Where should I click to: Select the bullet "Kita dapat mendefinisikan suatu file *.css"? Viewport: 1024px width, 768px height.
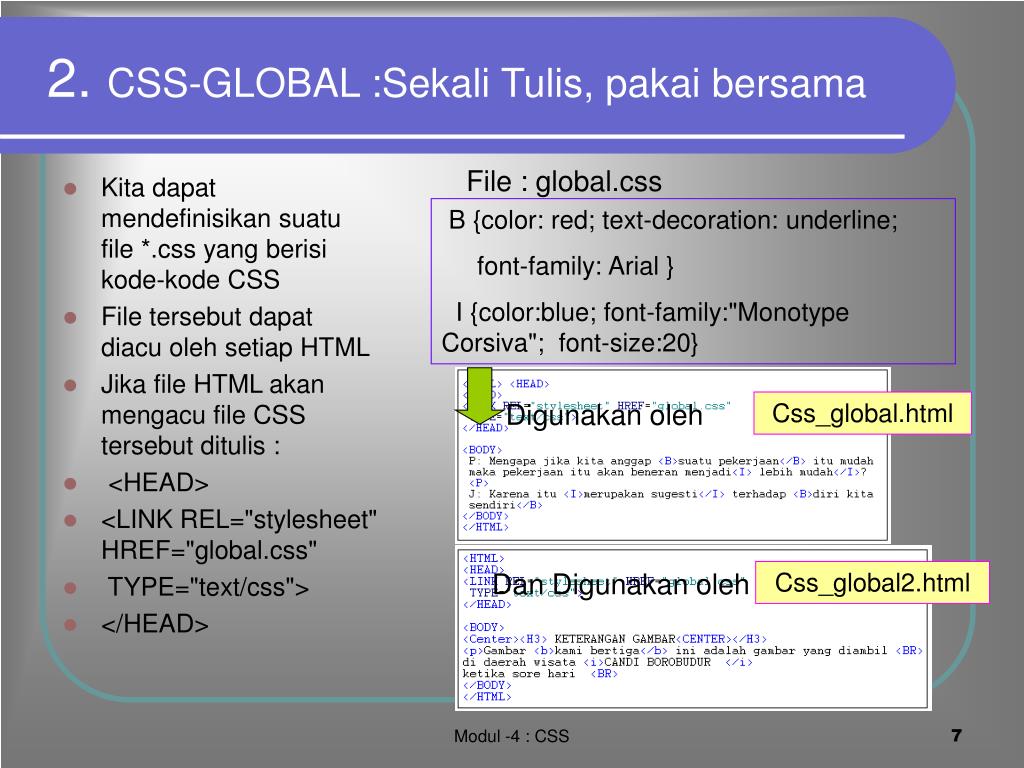click(x=221, y=233)
